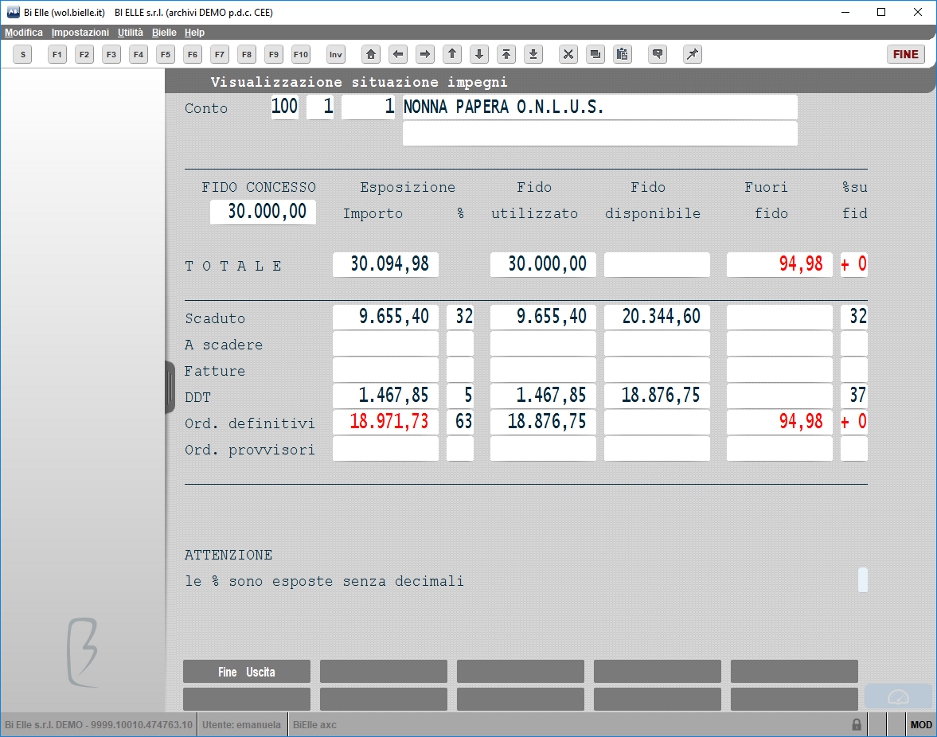Click the Home house icon
The width and height of the screenshot is (937, 737).
click(371, 54)
